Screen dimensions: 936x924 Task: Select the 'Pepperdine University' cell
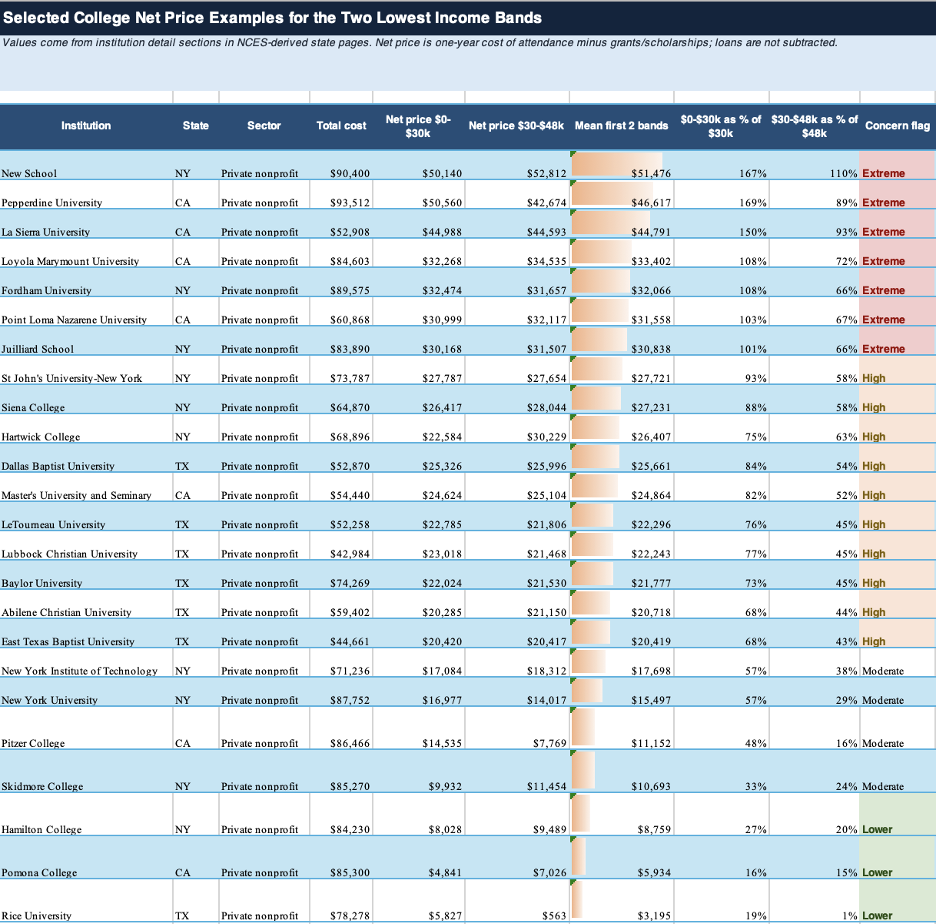[86, 195]
